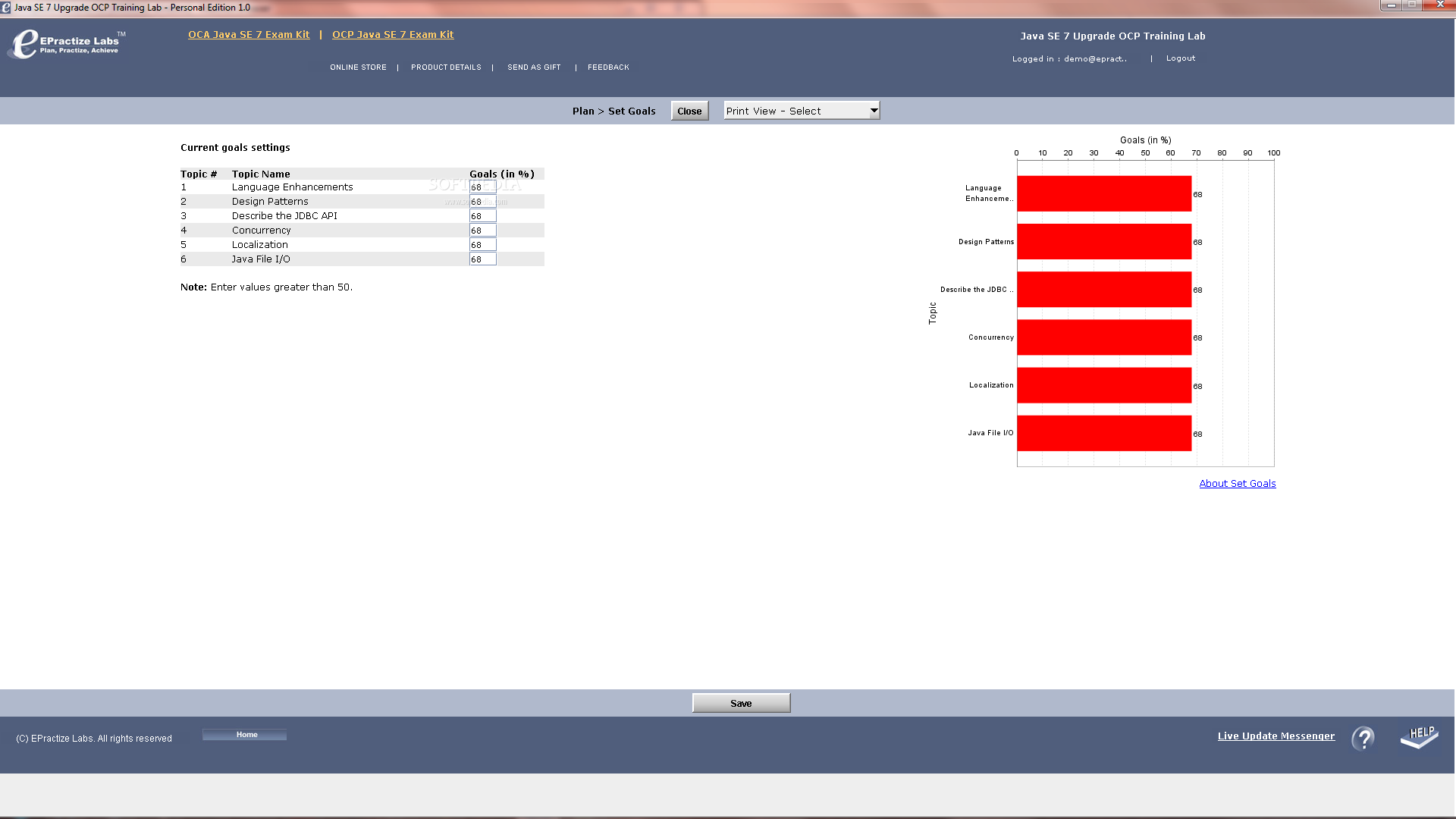Go to ONLINE STORE
1456x819 pixels.
pyautogui.click(x=358, y=67)
